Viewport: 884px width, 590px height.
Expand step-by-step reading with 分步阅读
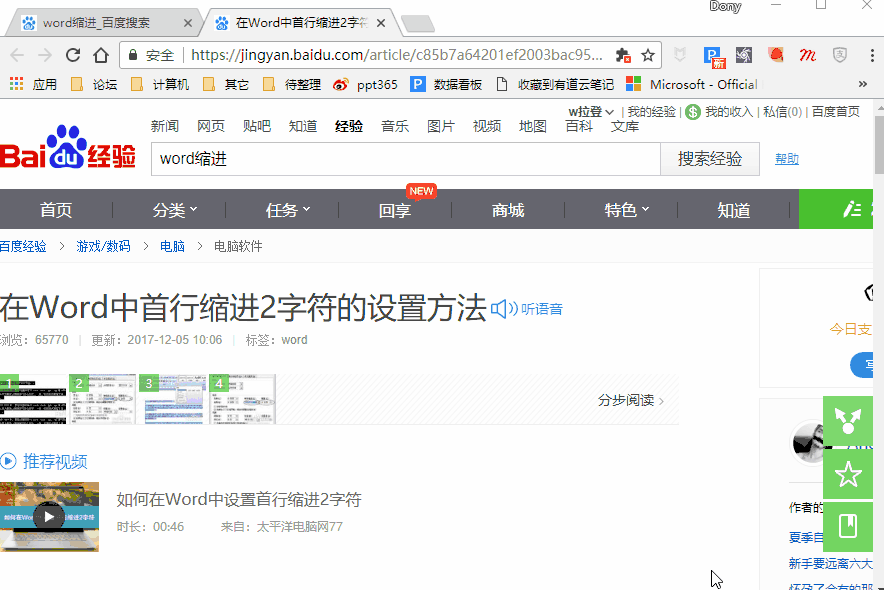pos(631,400)
